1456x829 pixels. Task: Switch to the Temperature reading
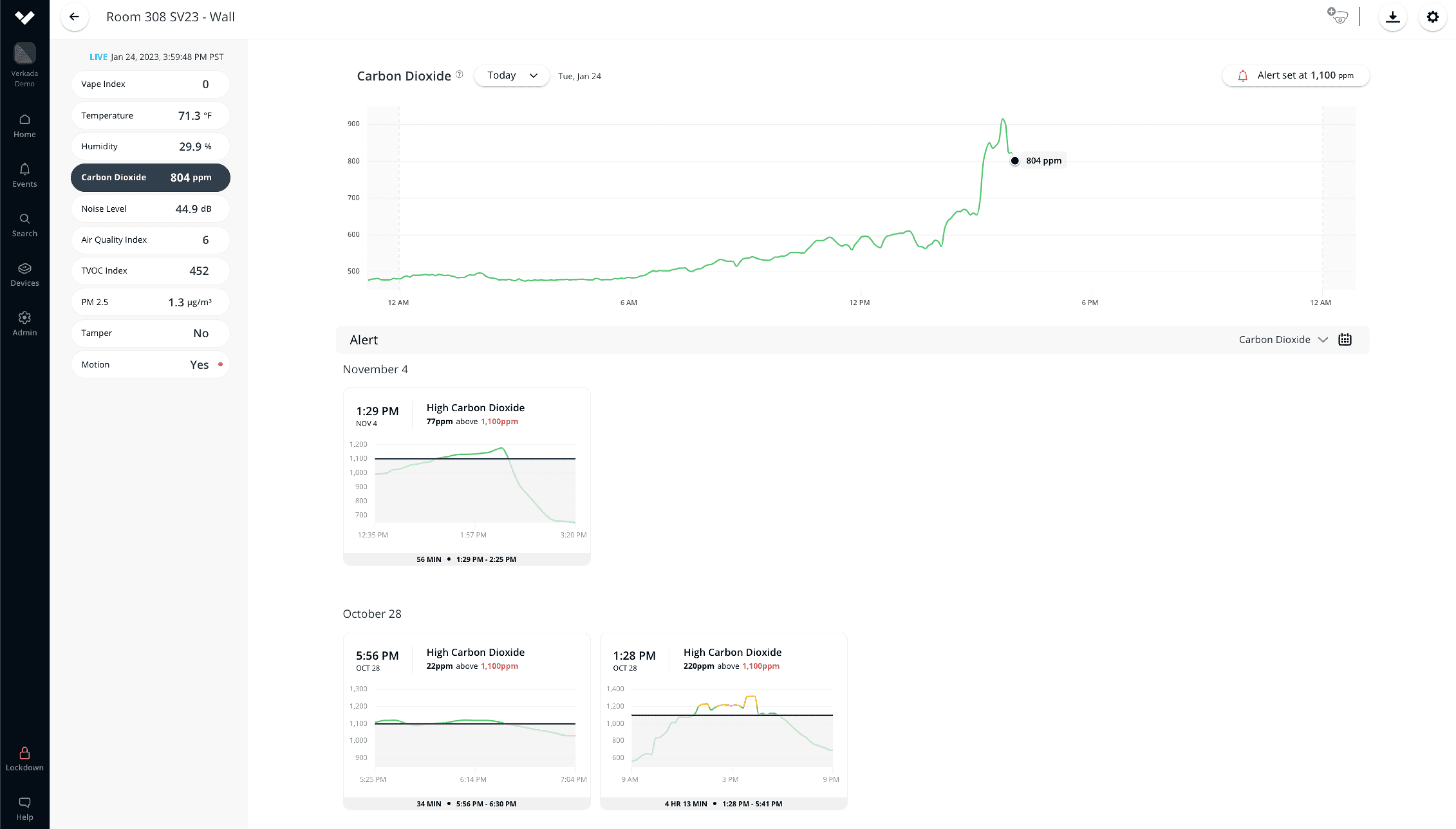pyautogui.click(x=150, y=116)
